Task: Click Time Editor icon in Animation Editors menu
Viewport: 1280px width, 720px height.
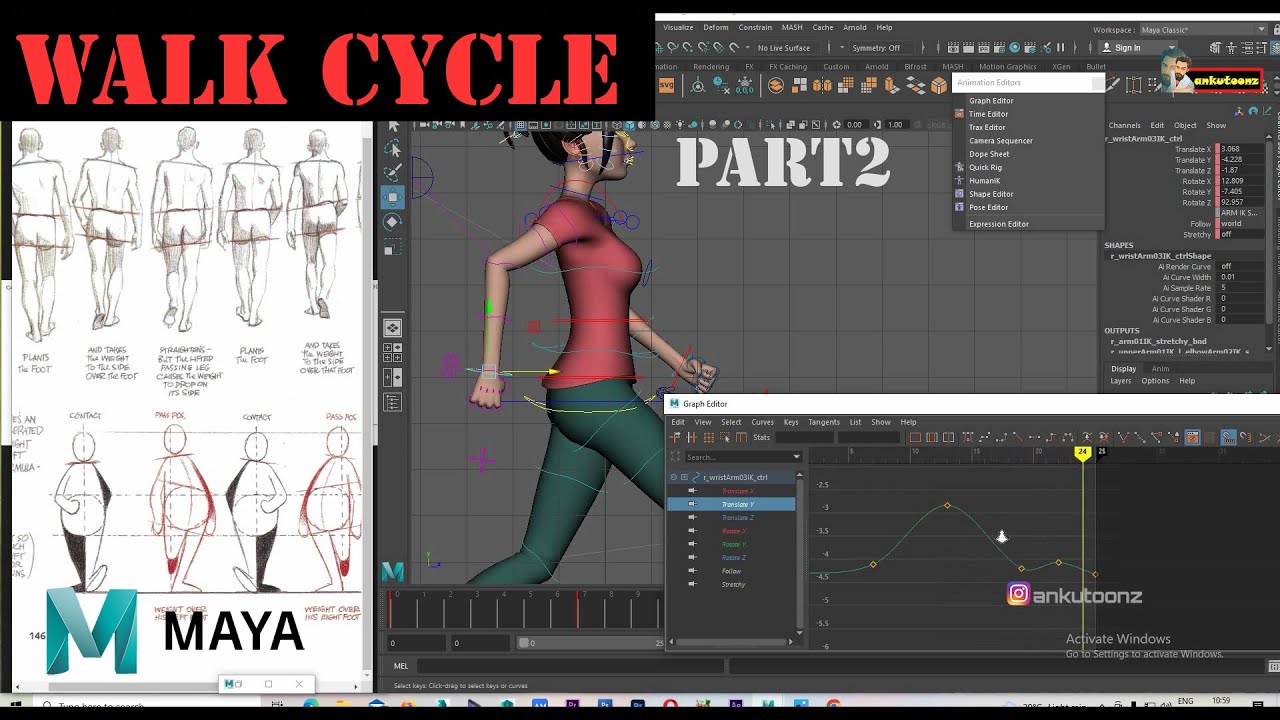Action: click(960, 114)
